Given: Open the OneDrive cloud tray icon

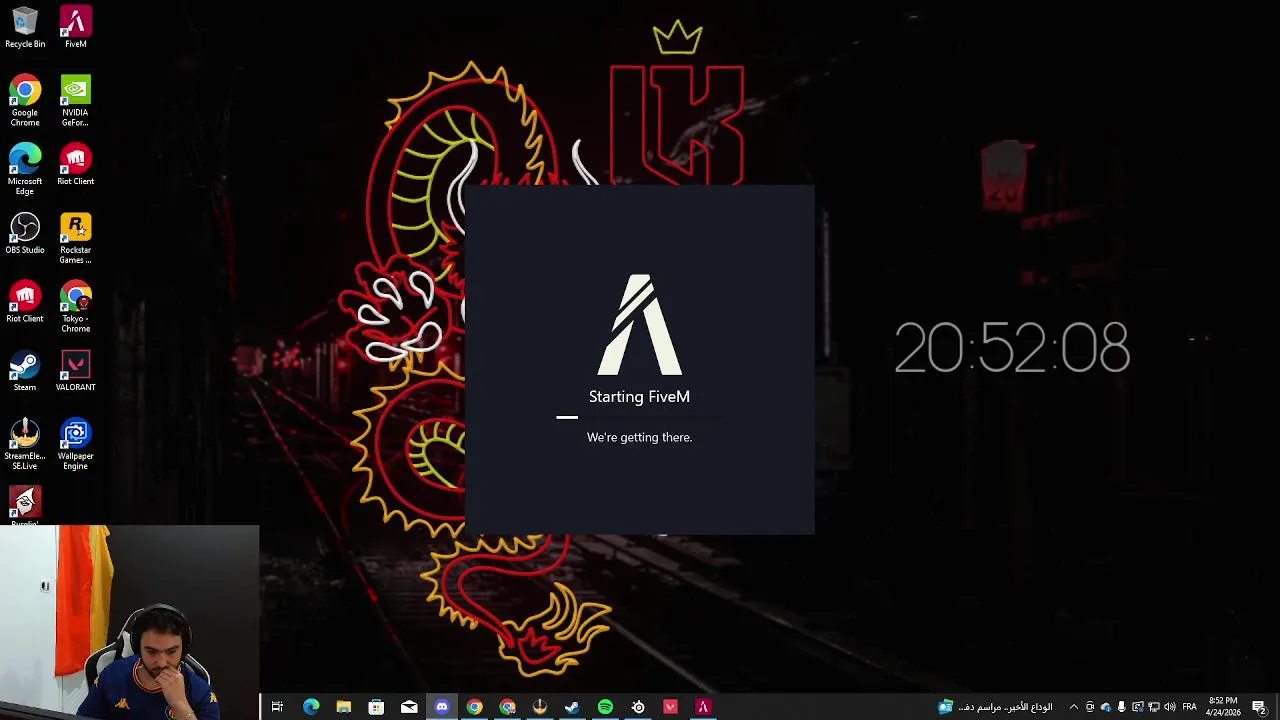Looking at the screenshot, I should 1105,707.
